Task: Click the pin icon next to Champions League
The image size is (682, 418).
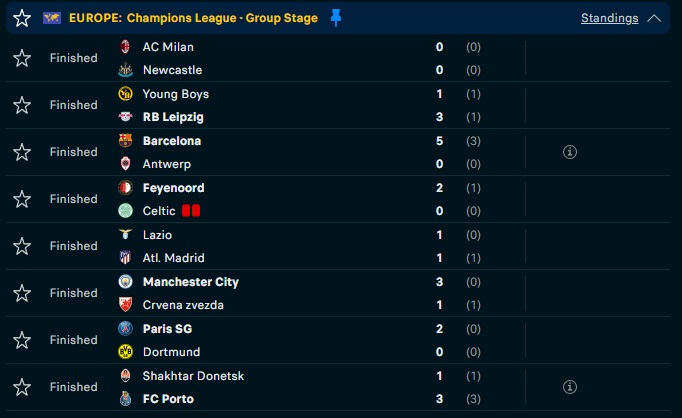Action: 335,18
